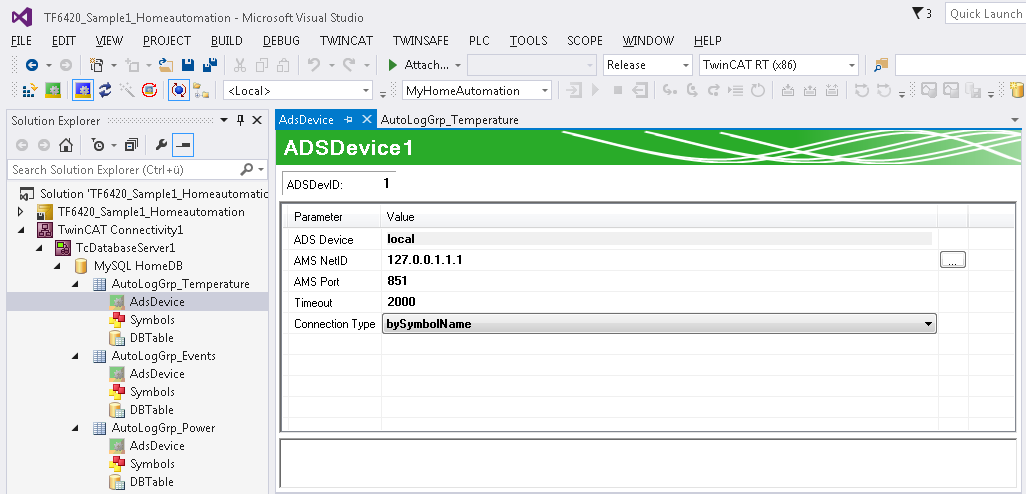Open the PROJECT menu
This screenshot has height=494, width=1026.
coord(167,41)
